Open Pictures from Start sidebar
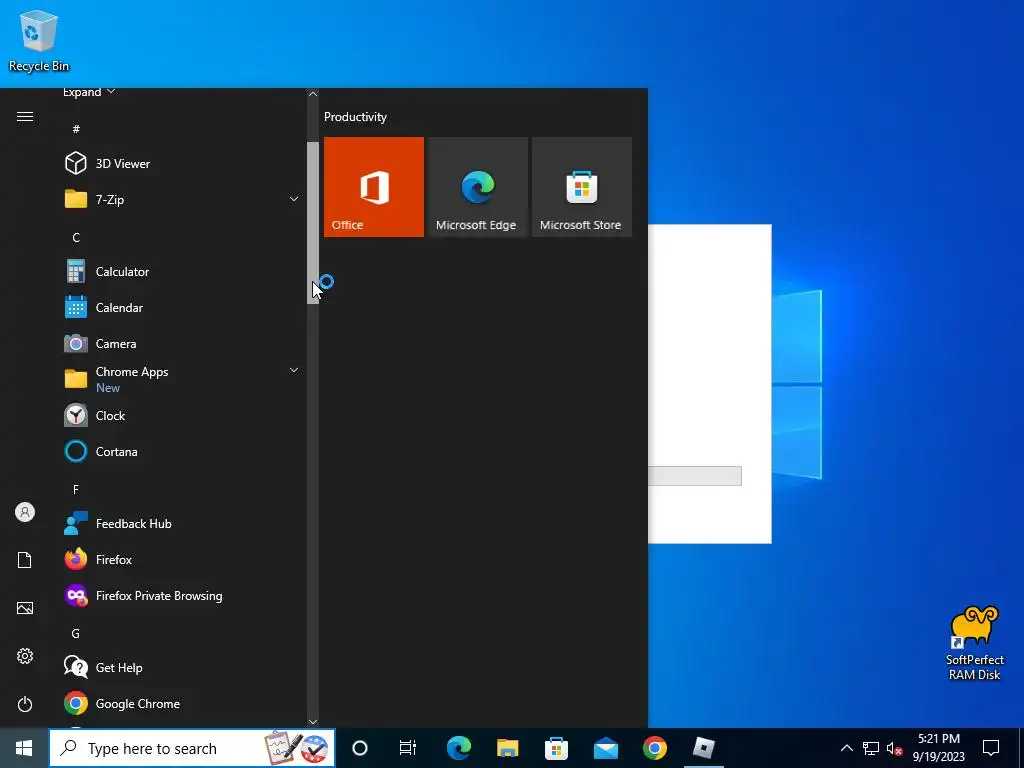This screenshot has height=768, width=1024. coord(25,608)
